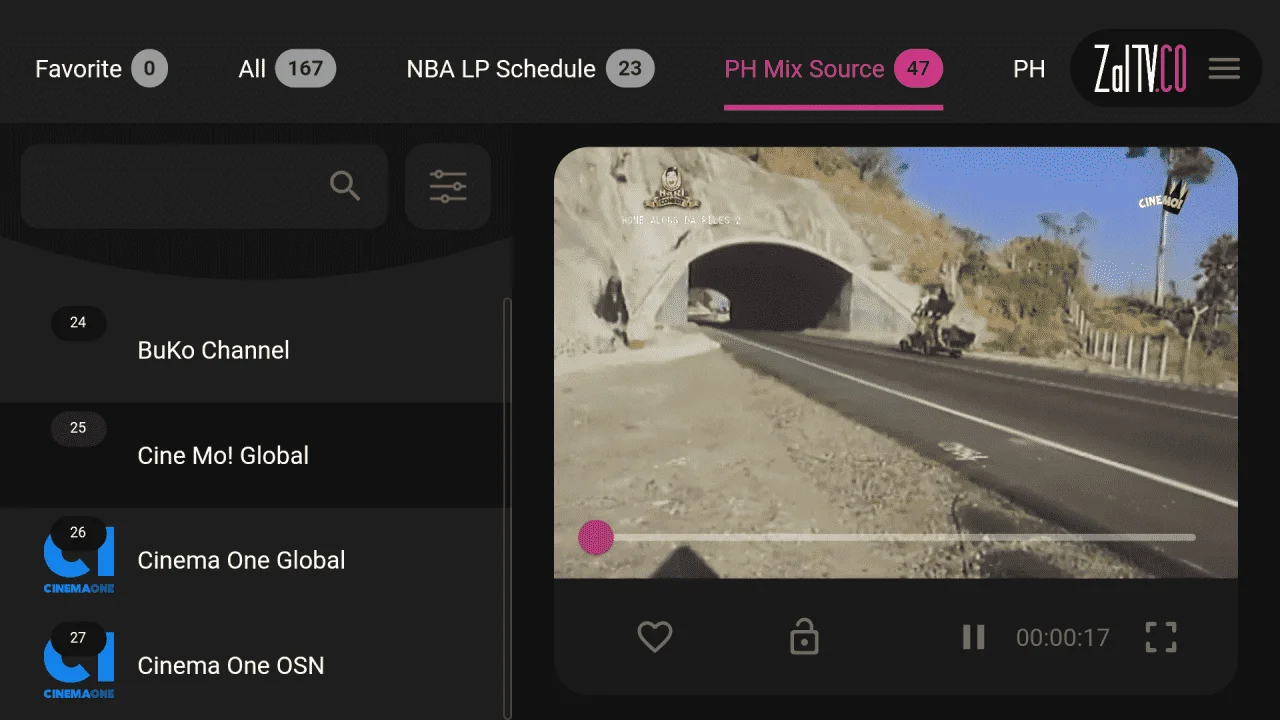Click the 0 favorites count badge
1280x720 pixels.
click(149, 68)
